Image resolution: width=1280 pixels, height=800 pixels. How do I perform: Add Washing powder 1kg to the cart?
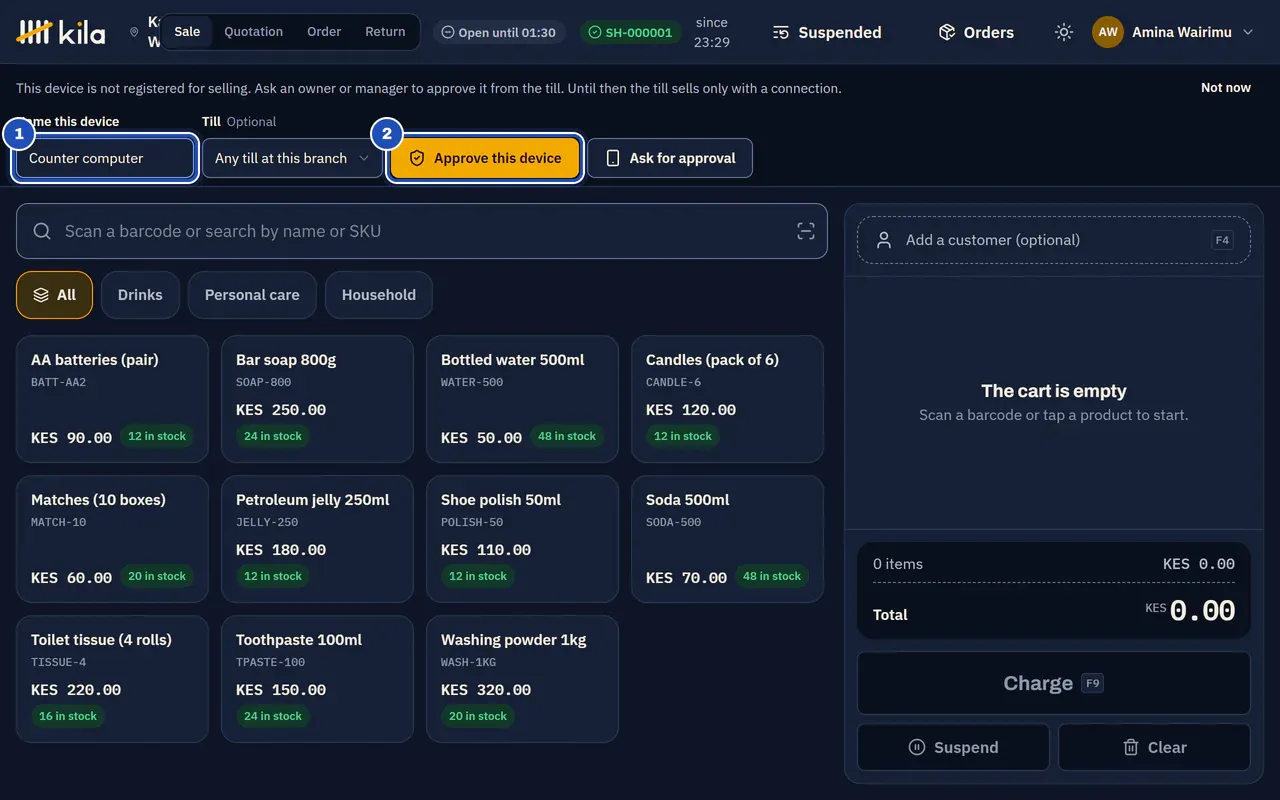[x=522, y=679]
